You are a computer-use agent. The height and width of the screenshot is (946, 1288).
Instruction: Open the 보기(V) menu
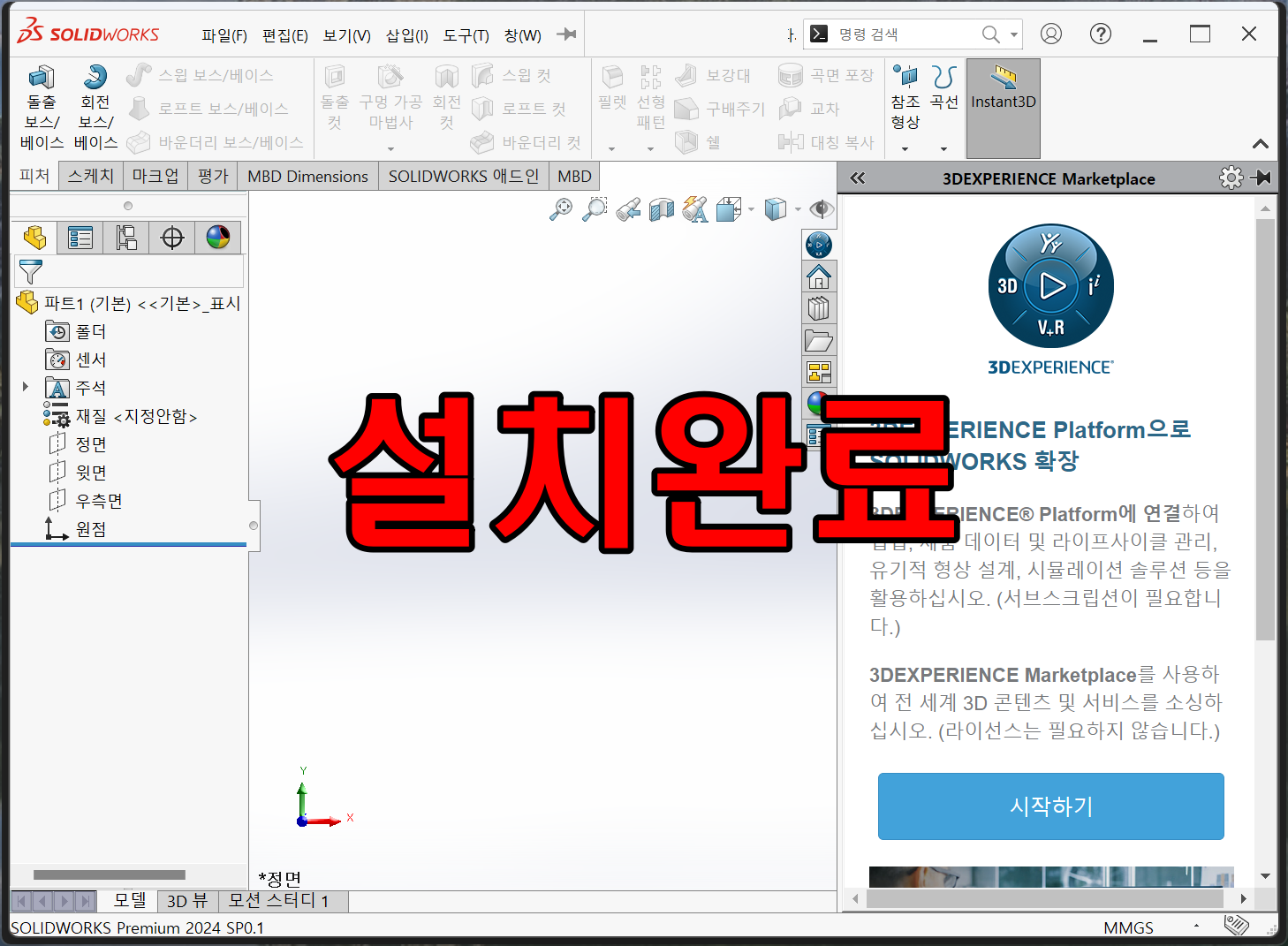pos(346,35)
